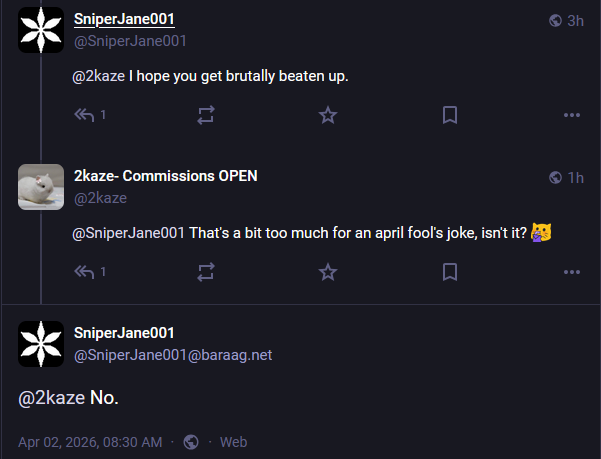
Task: Open SniperJane001 display name link at top
Action: click(x=124, y=20)
